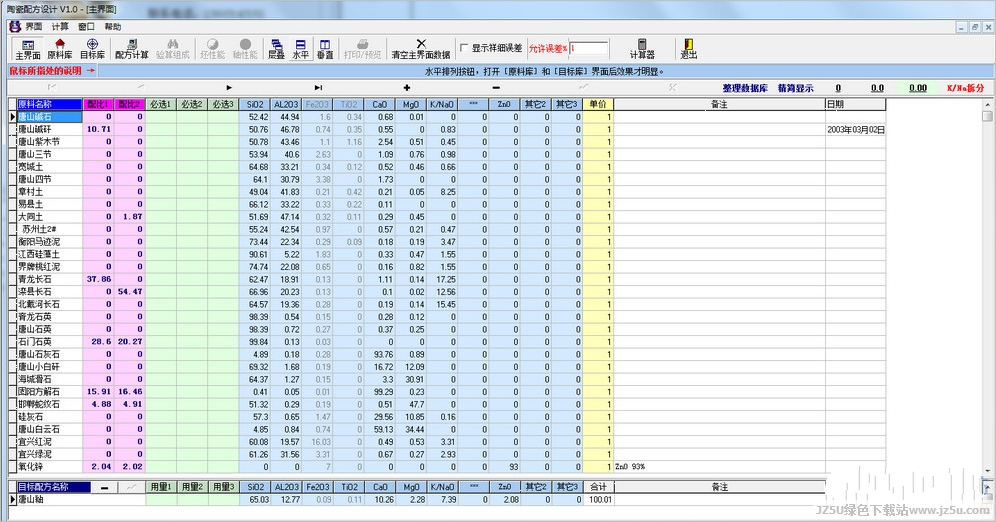Open the 帮助 menu
996x522 pixels.
(x=112, y=27)
